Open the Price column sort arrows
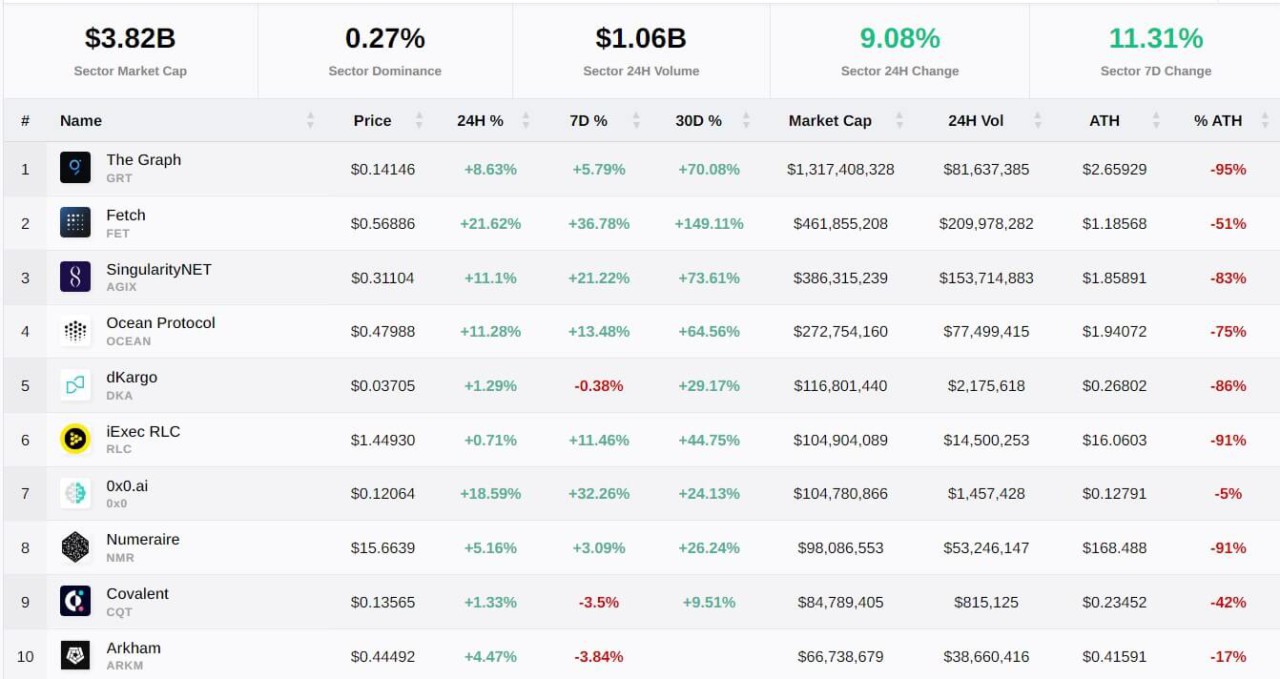Viewport: 1280px width, 679px height. click(x=420, y=120)
